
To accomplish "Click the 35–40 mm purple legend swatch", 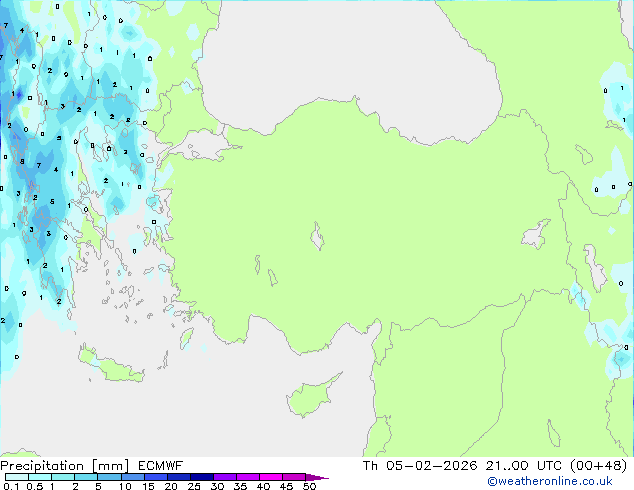I will click(x=247, y=477).
